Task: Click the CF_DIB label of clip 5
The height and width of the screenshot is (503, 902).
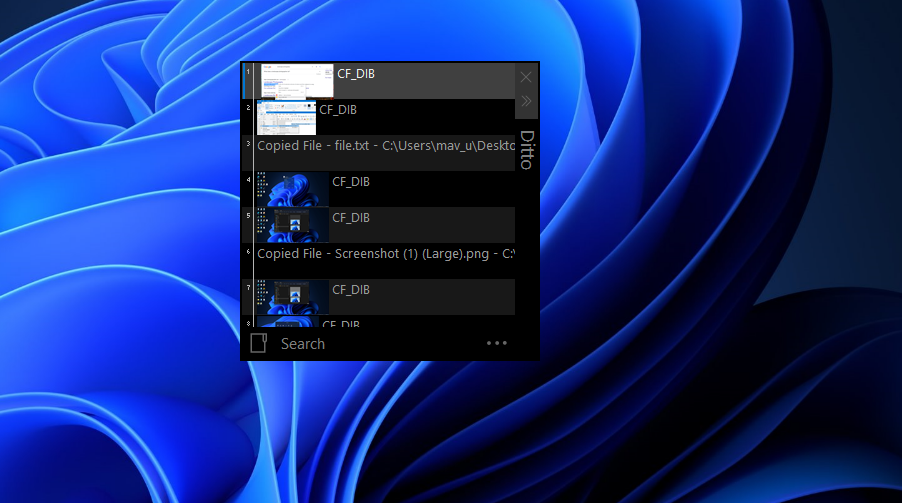Action: coord(351,218)
